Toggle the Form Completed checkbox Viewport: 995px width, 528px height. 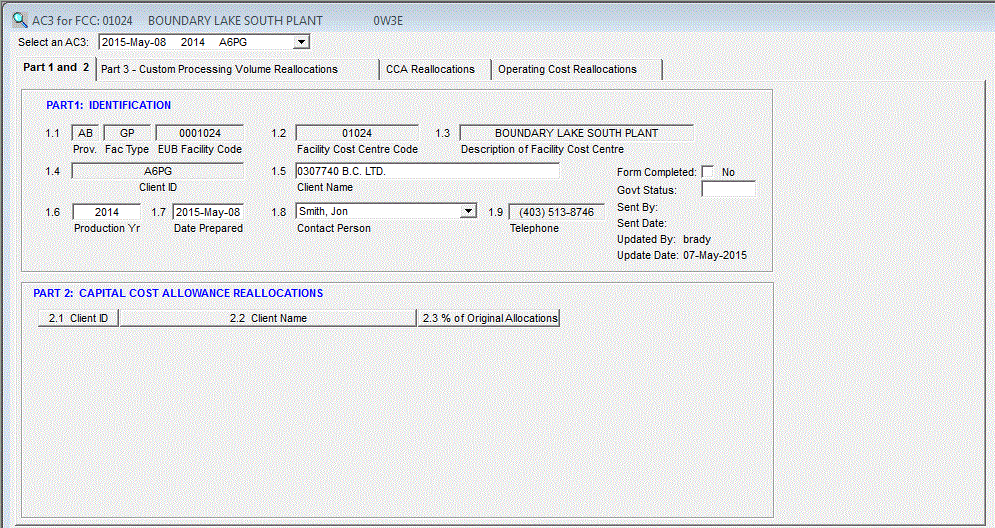tap(708, 172)
